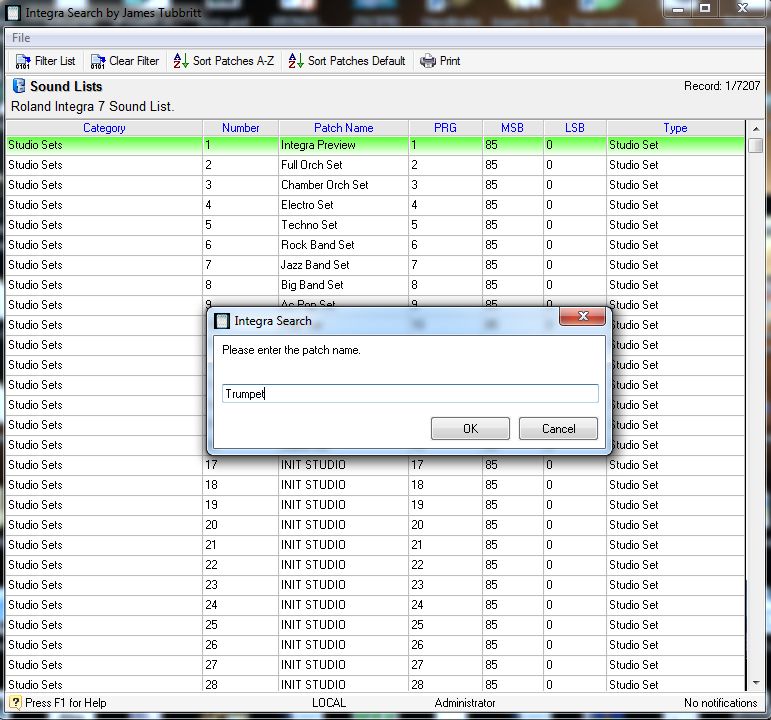Screen dimensions: 771x720
Task: Select INIT STUDIO row number 20
Action: pyautogui.click(x=375, y=525)
